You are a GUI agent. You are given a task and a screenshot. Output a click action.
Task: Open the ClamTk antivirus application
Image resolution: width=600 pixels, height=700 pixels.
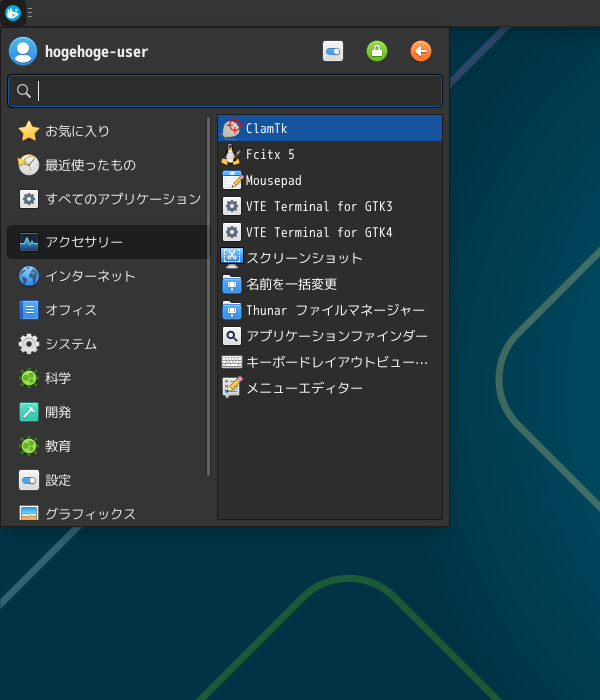click(x=266, y=129)
